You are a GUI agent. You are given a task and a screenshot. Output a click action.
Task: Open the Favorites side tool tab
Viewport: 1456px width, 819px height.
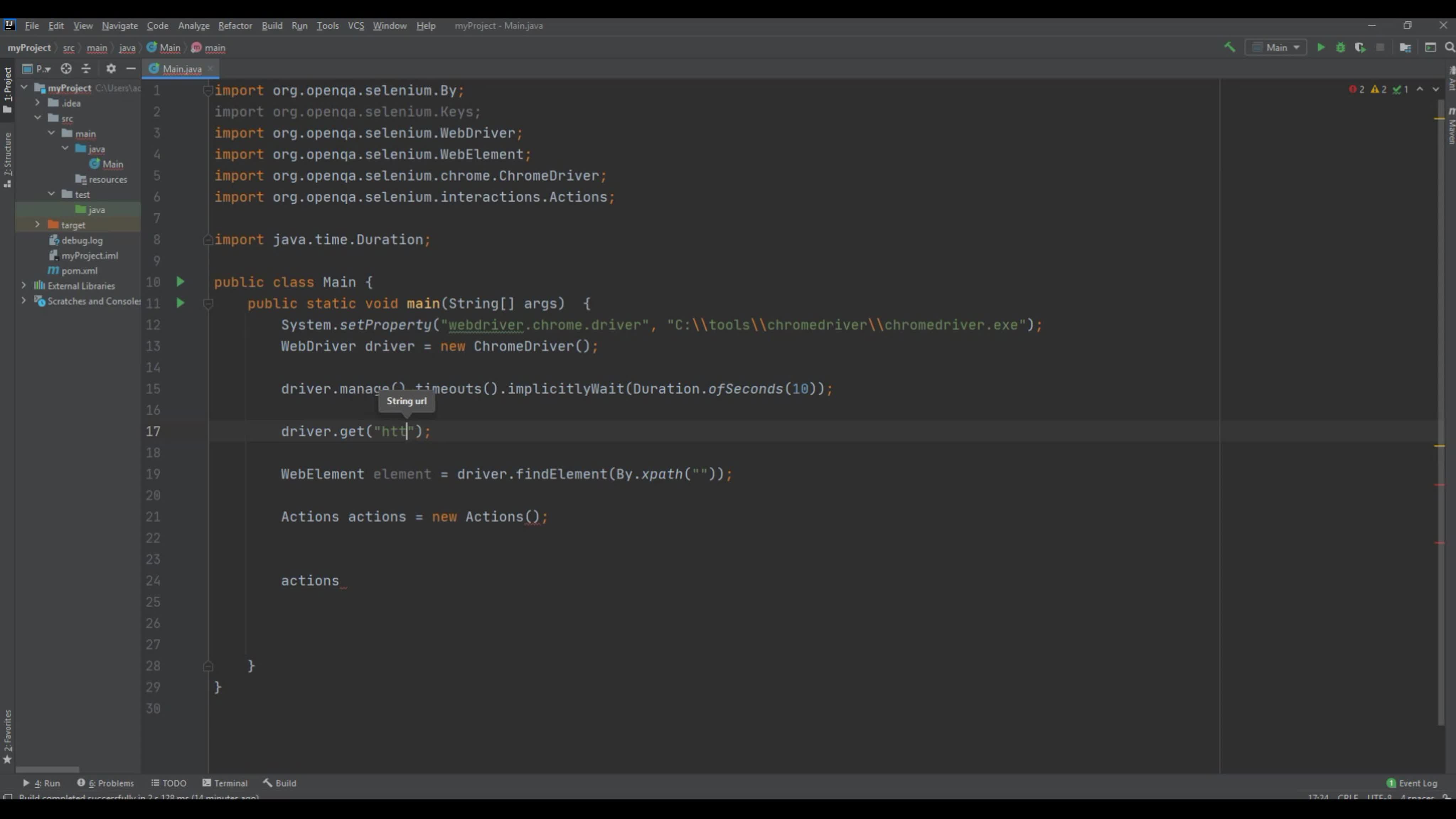pyautogui.click(x=7, y=737)
